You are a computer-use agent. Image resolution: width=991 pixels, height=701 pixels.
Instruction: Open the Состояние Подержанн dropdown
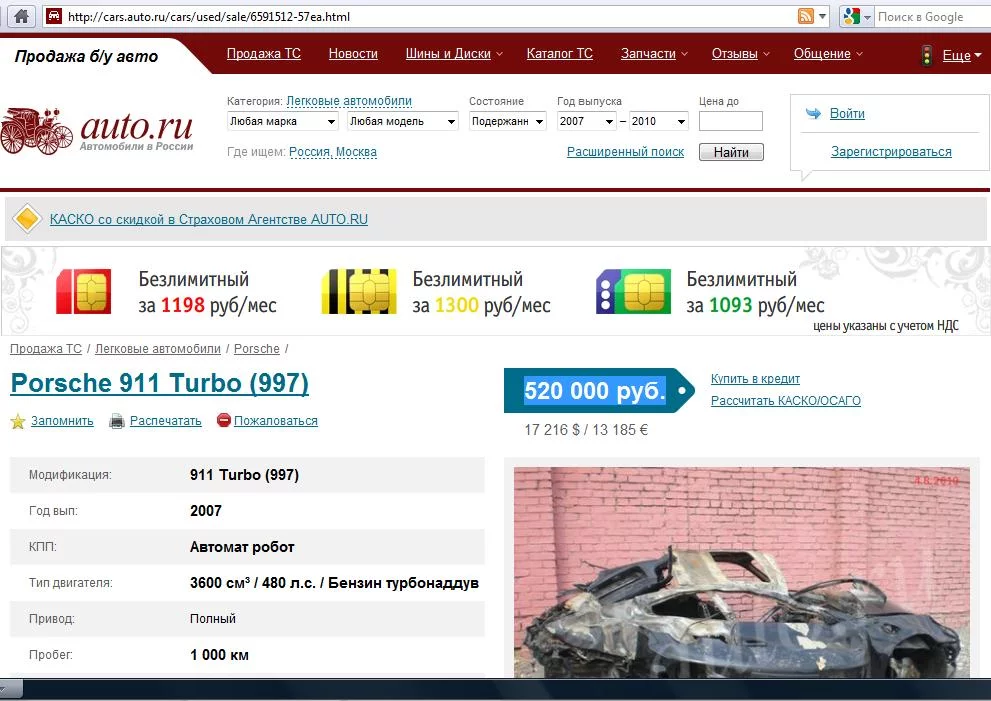(508, 121)
